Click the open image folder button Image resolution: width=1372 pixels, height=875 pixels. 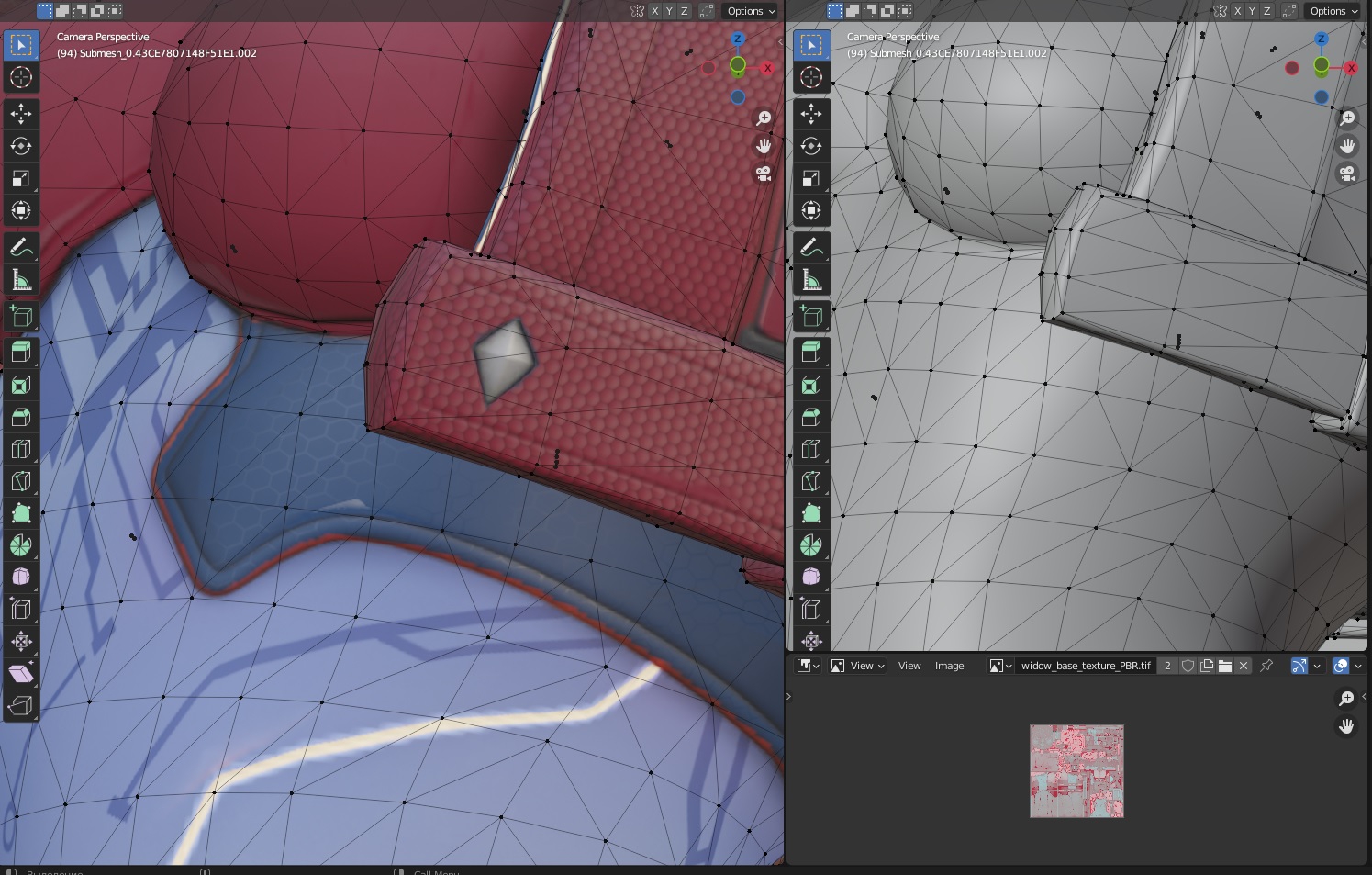[x=1225, y=666]
